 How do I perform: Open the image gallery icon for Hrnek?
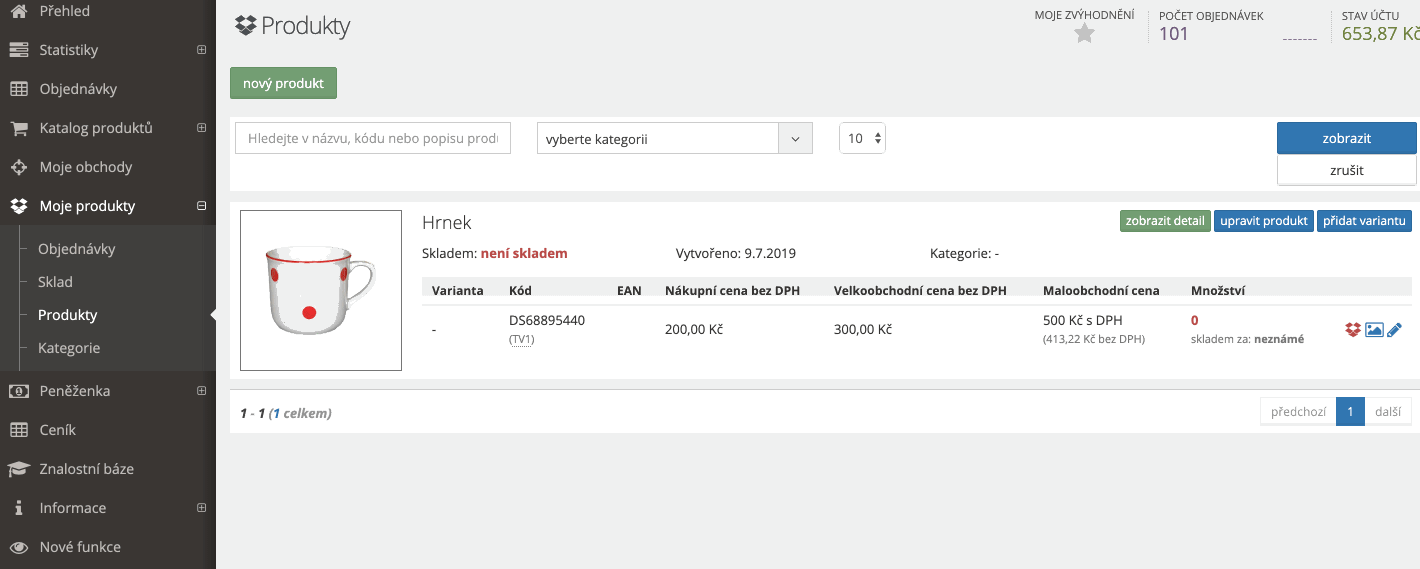(1374, 330)
